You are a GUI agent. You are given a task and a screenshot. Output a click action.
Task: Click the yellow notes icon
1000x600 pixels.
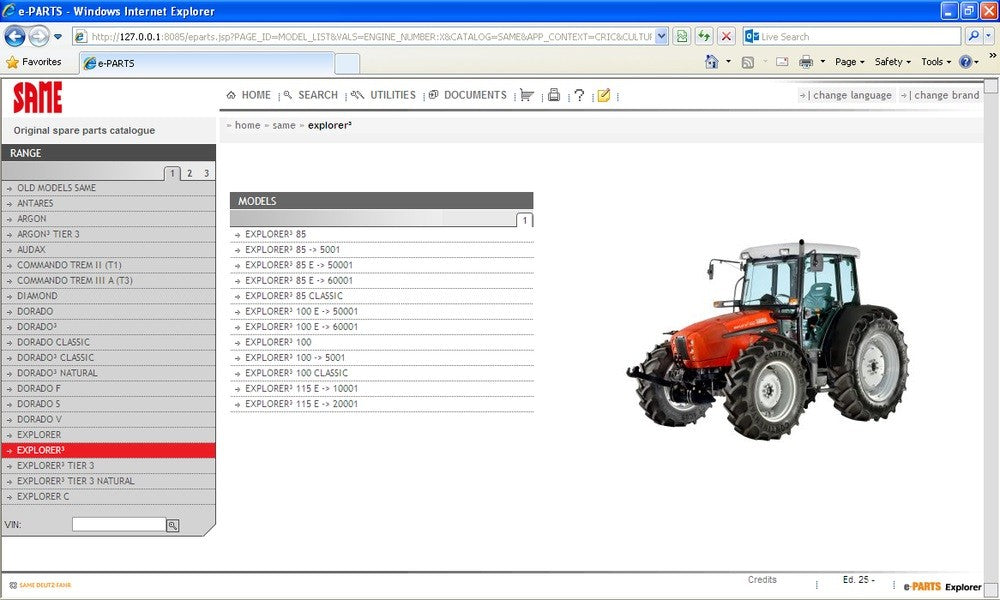(x=603, y=95)
